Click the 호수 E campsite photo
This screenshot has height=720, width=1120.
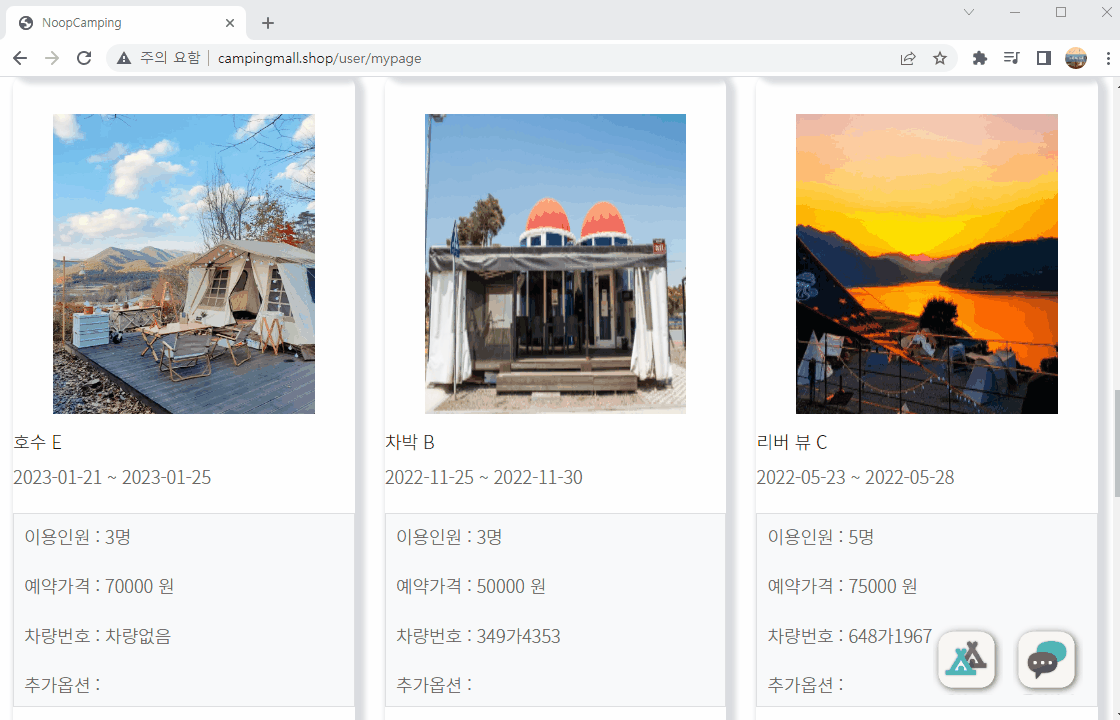[x=184, y=264]
